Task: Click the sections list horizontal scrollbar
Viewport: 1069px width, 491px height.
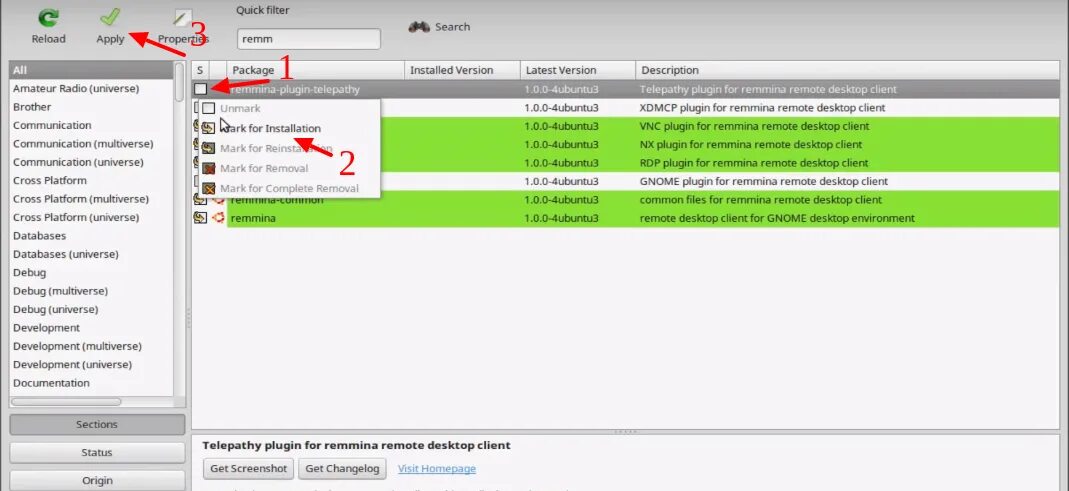Action: point(66,402)
